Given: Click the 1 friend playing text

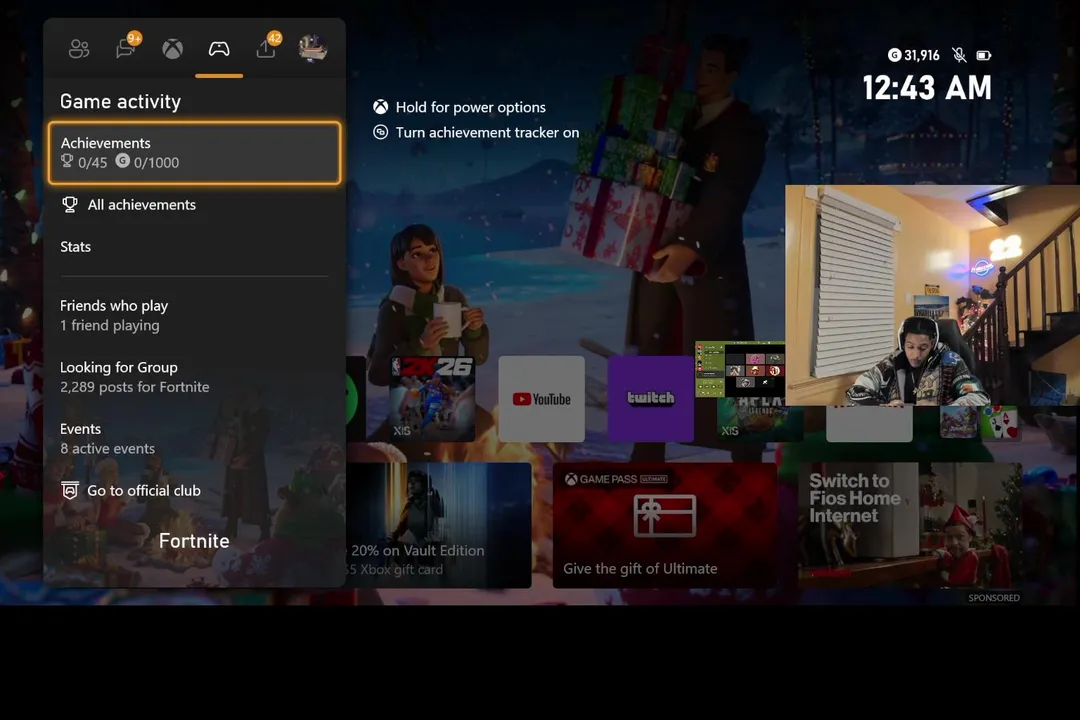Looking at the screenshot, I should click(x=110, y=325).
